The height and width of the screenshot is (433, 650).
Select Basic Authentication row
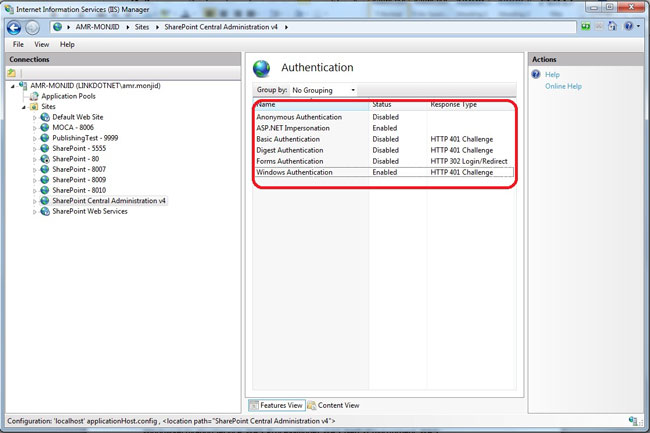(x=384, y=139)
